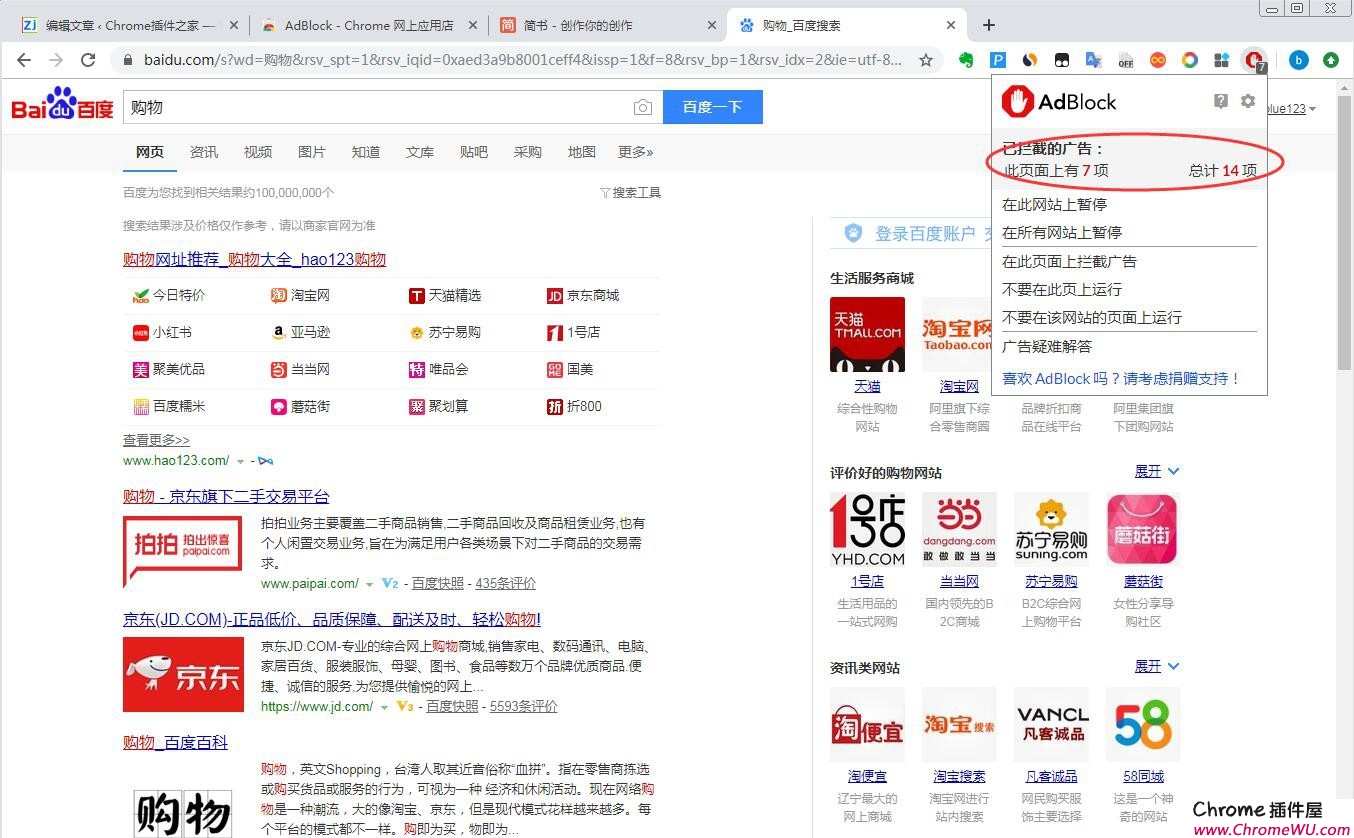Click the 拍拍 paipai.com thumbnail
This screenshot has height=838, width=1354.
[183, 551]
